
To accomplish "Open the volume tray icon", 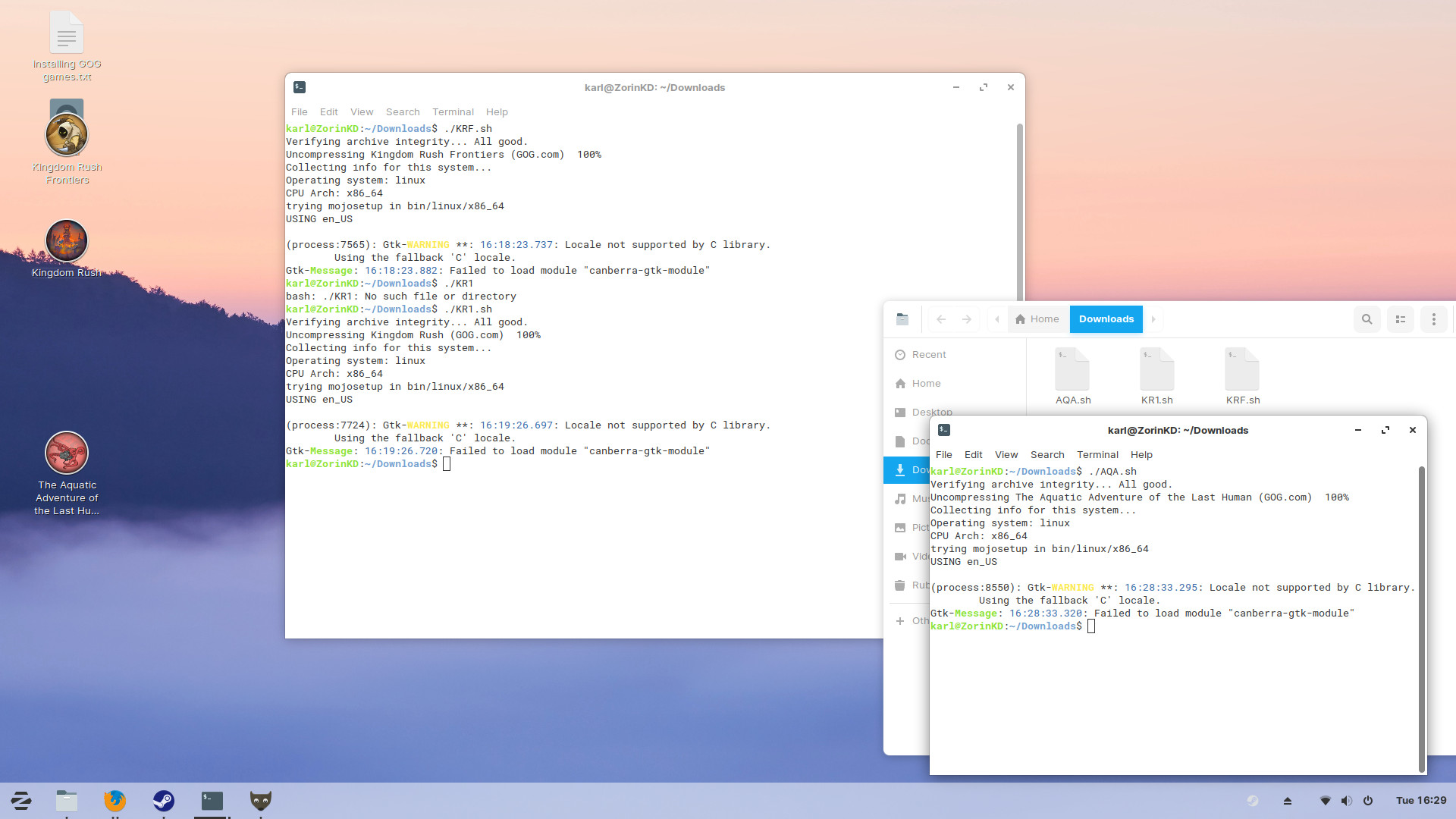I will pyautogui.click(x=1347, y=801).
